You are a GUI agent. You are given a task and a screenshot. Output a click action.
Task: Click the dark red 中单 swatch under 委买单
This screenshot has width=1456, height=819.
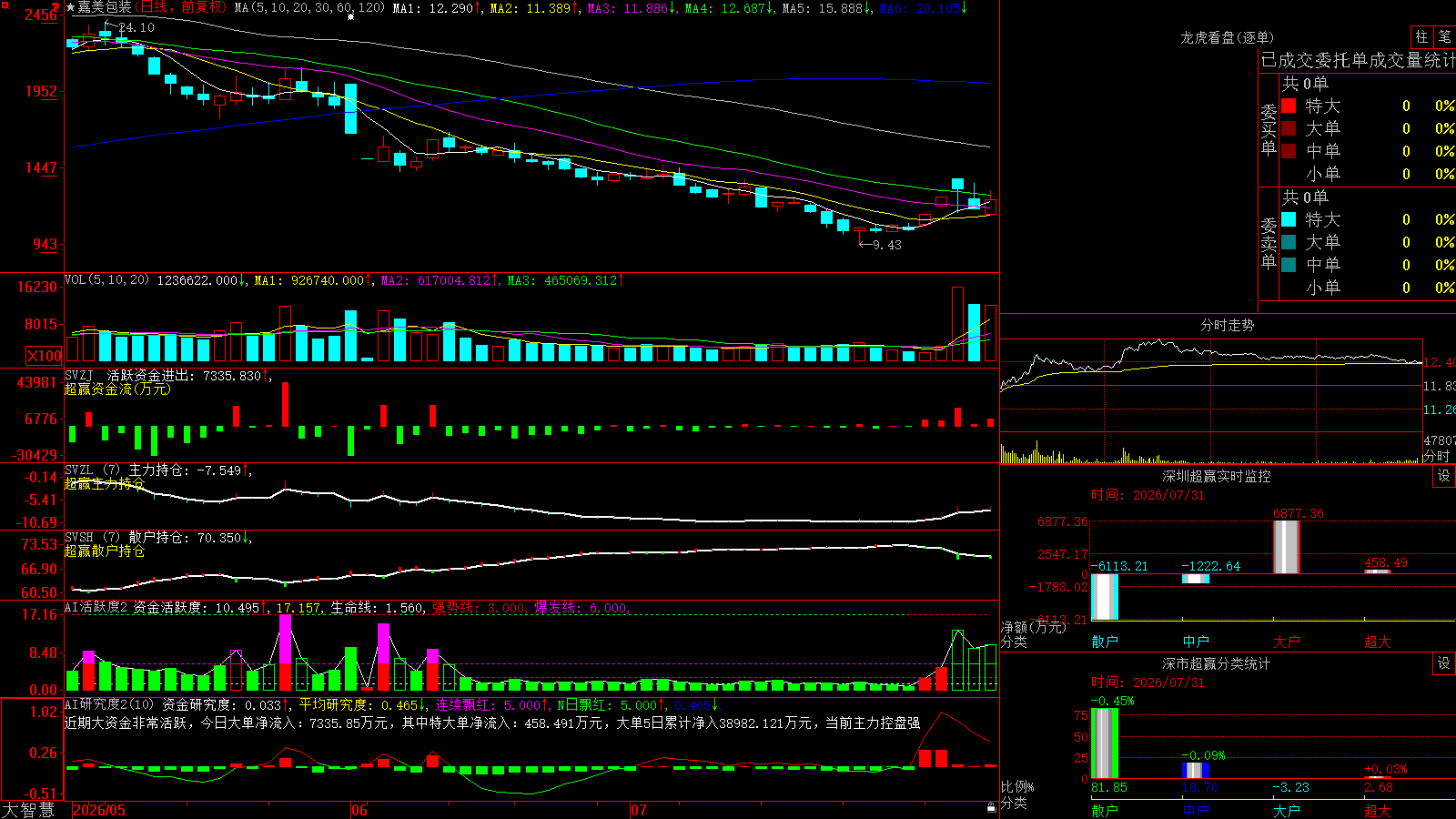(x=1289, y=150)
